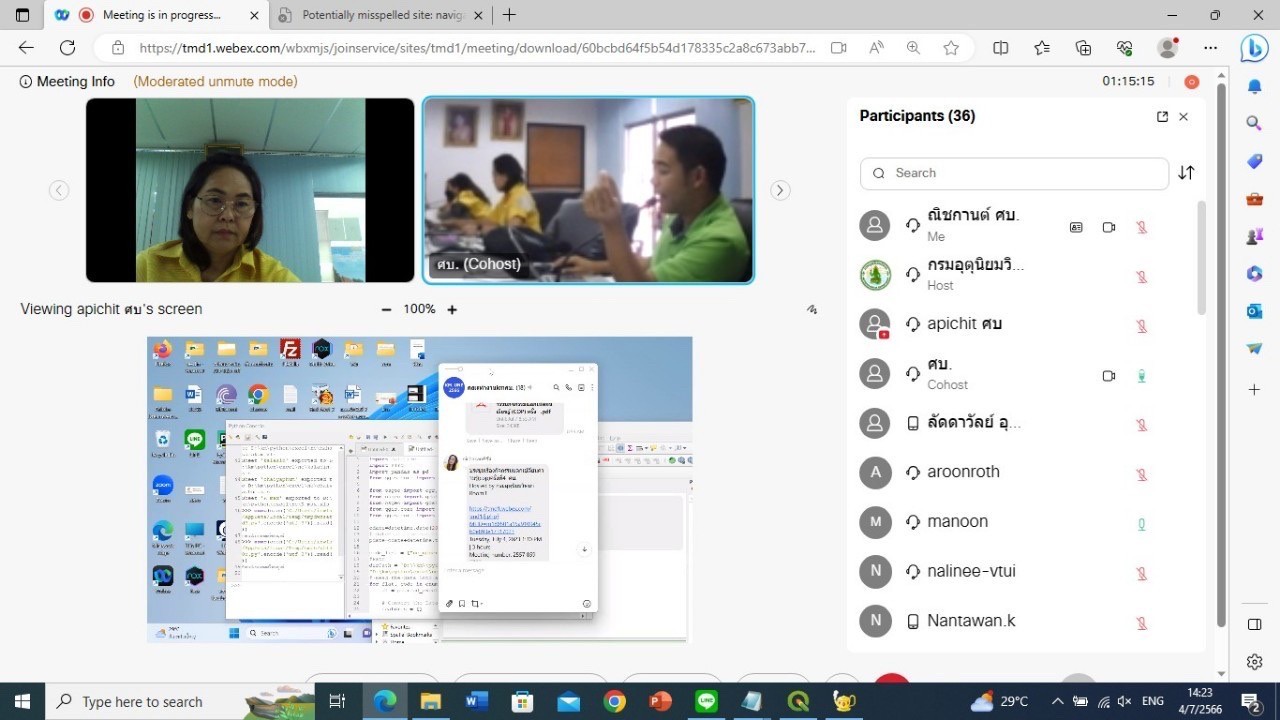Switch to the Potentially misspelled site tab
This screenshot has height=720, width=1280.
click(380, 15)
